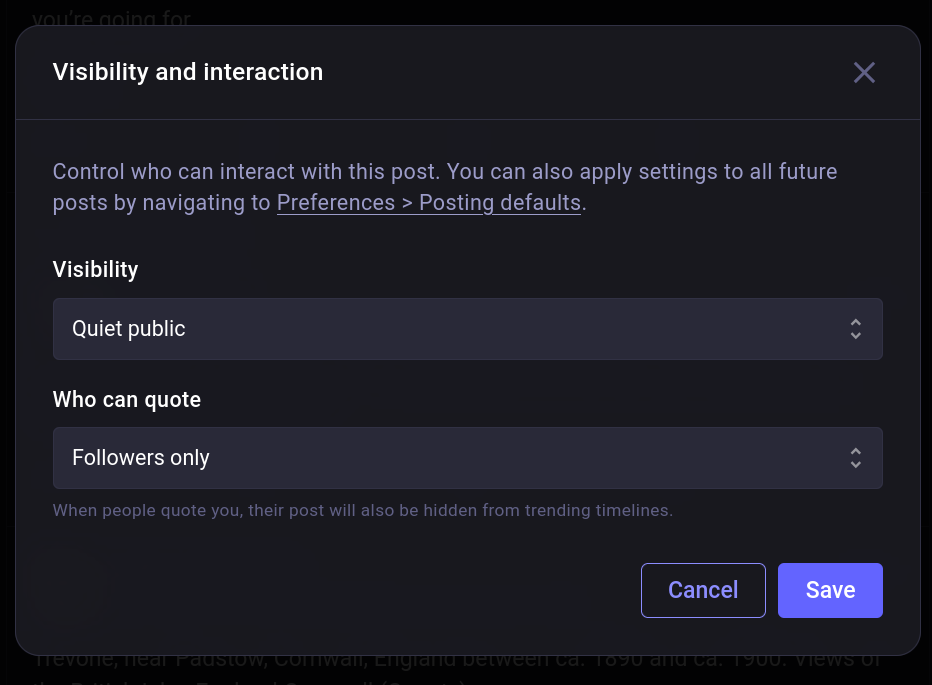932x685 pixels.
Task: Open the Visibility dropdown showing Quiet public
Action: click(467, 329)
